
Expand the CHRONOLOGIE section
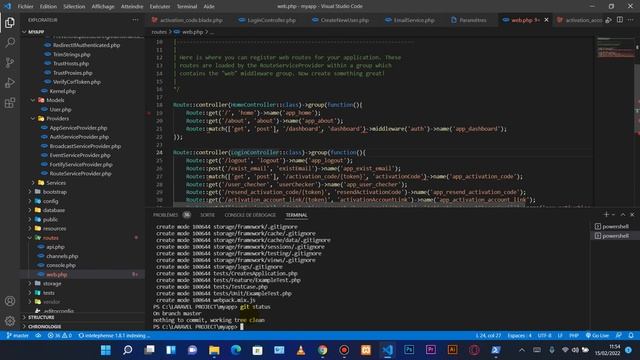pyautogui.click(x=44, y=327)
